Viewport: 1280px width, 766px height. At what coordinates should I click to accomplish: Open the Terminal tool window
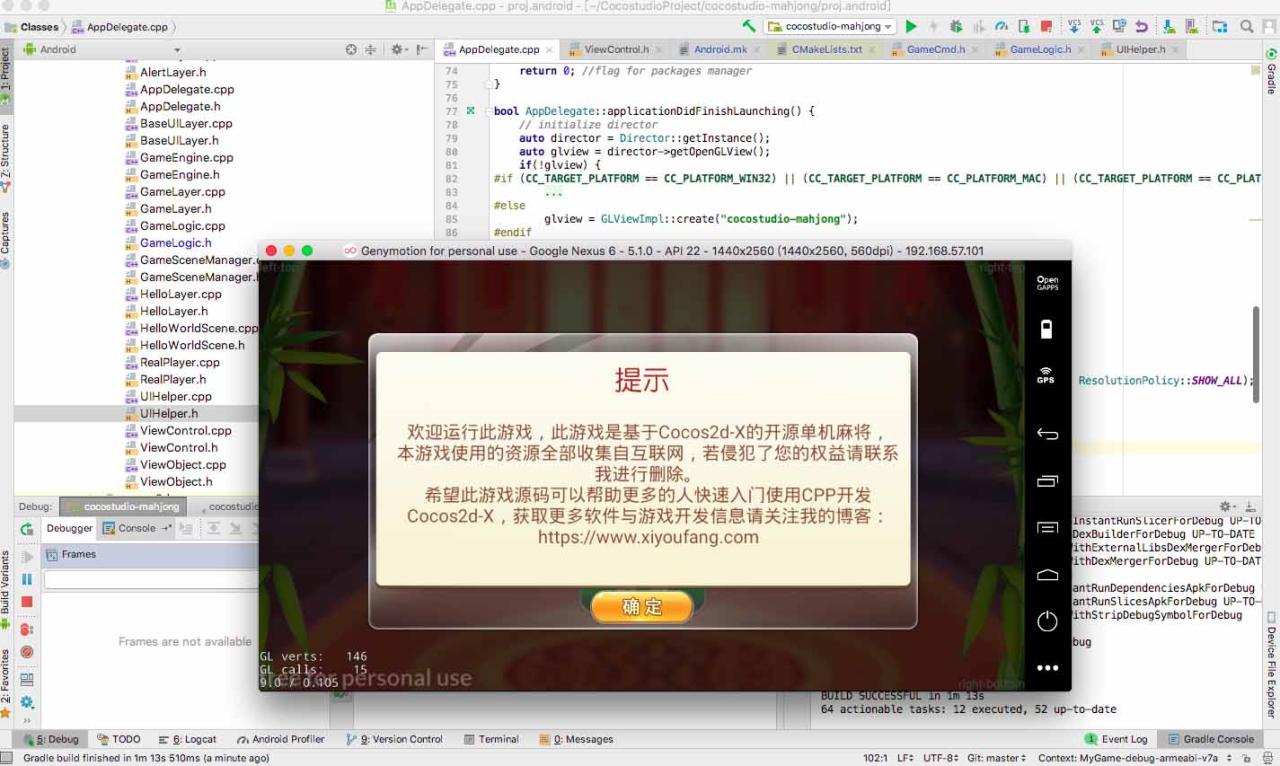(x=490, y=739)
